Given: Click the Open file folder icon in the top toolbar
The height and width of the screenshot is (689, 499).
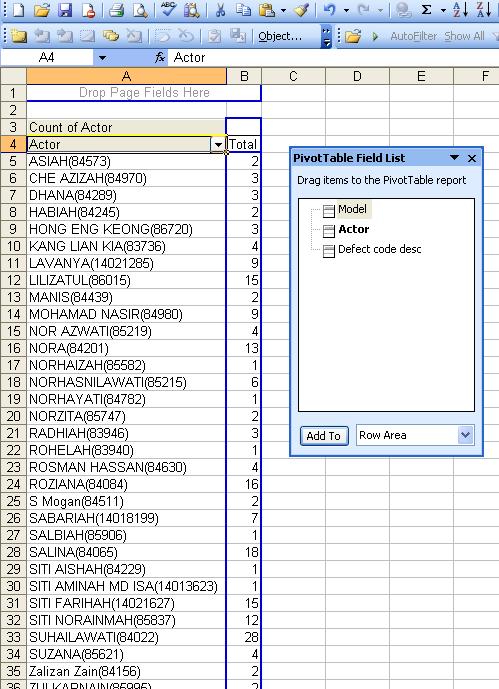Looking at the screenshot, I should tap(42, 10).
